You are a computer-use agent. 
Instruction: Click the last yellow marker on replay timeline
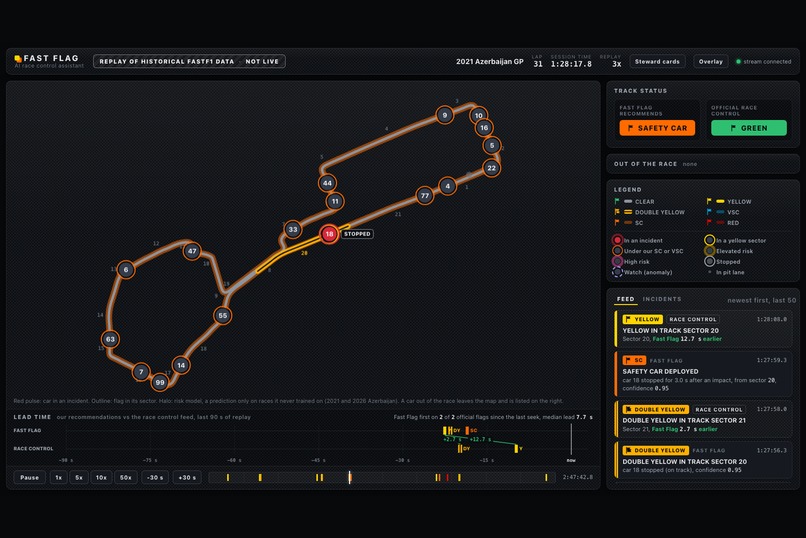click(546, 477)
